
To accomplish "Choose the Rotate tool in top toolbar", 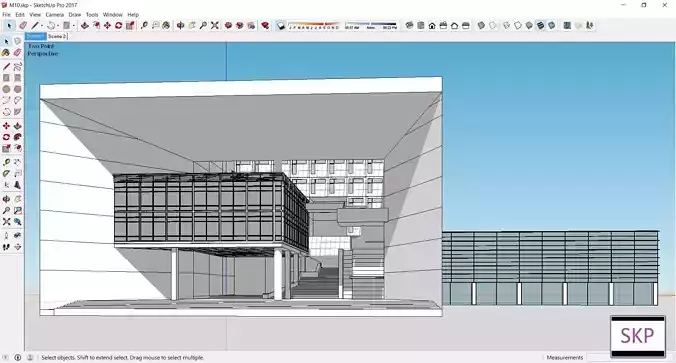I will tap(119, 26).
